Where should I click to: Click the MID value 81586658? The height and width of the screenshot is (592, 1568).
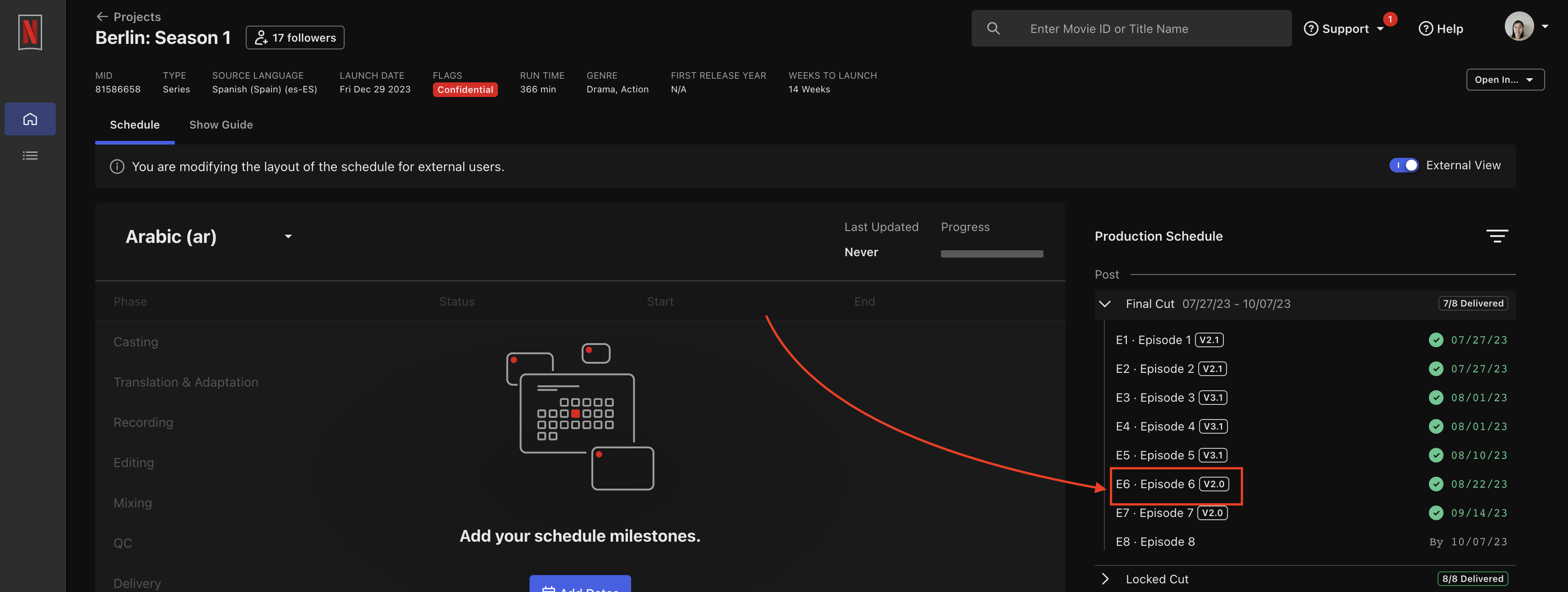tap(118, 89)
